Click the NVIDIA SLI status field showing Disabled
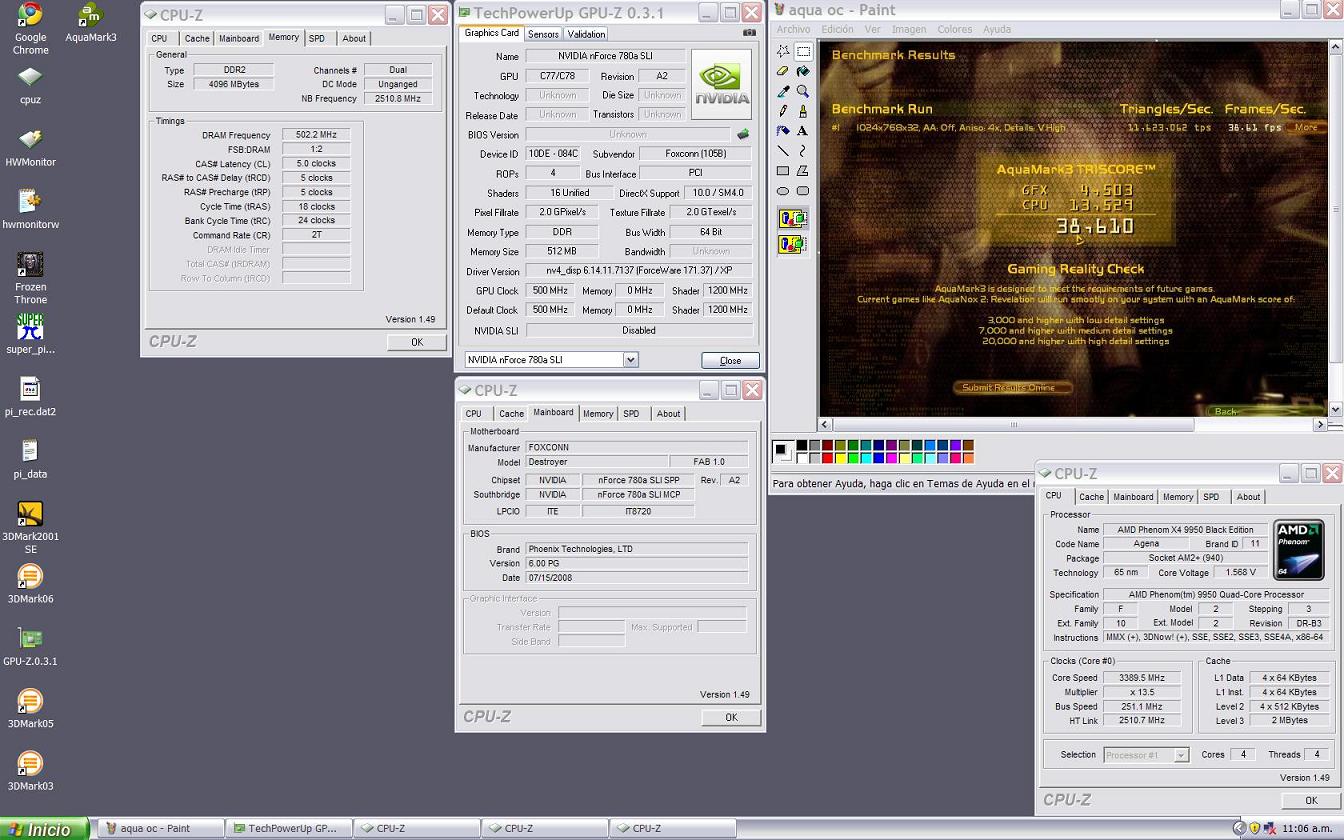The width and height of the screenshot is (1344, 840). pyautogui.click(x=638, y=330)
